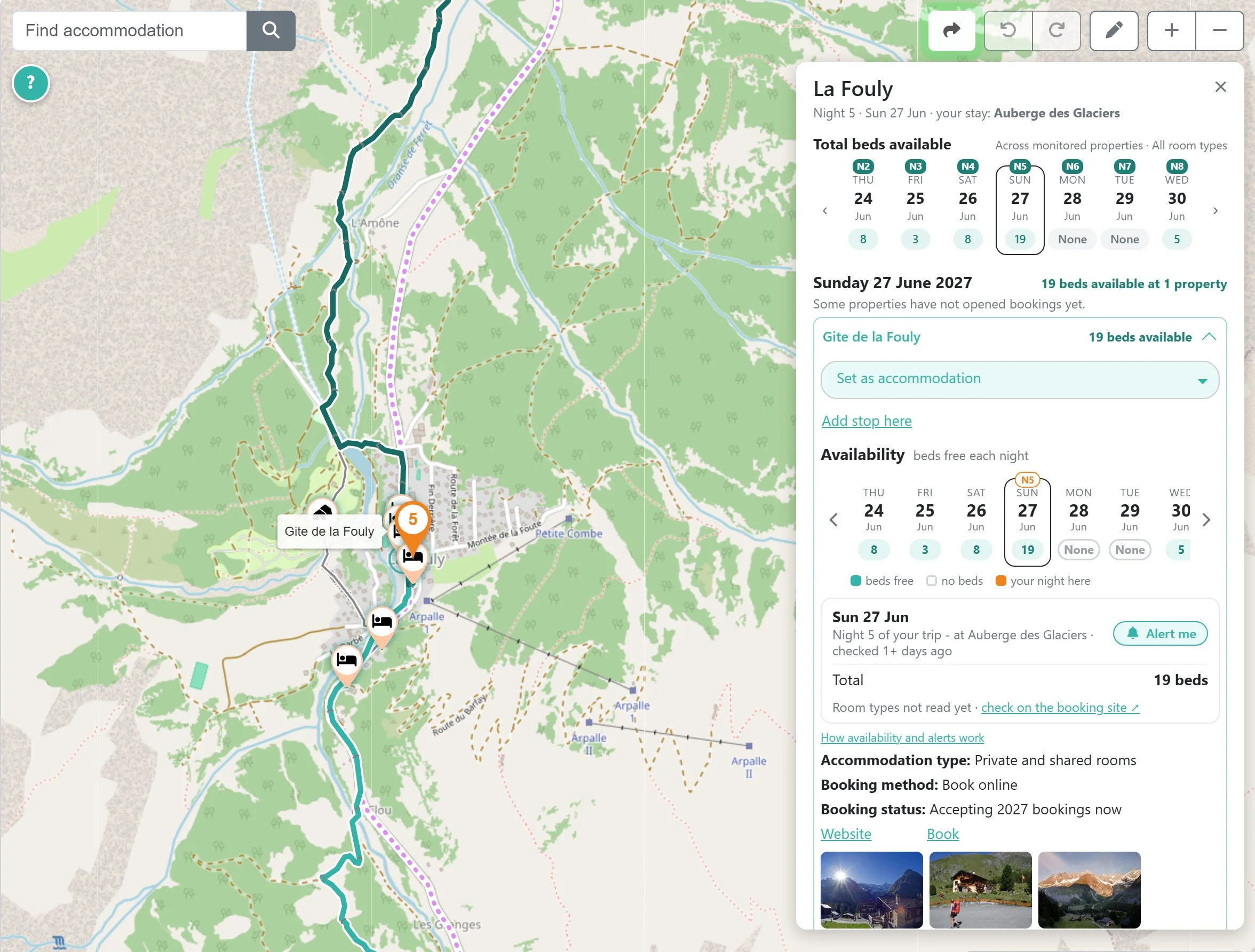The image size is (1255, 952).
Task: Open check on the booking site link
Action: click(x=1060, y=708)
